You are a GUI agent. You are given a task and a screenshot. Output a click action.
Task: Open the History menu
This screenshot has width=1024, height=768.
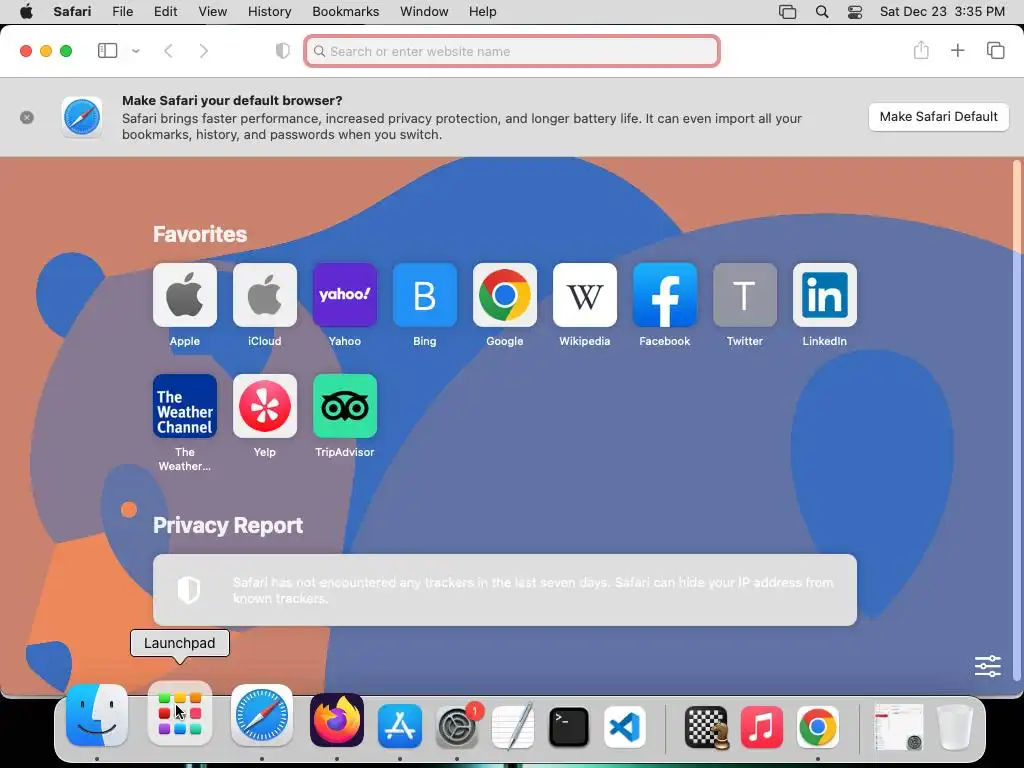[x=270, y=12]
